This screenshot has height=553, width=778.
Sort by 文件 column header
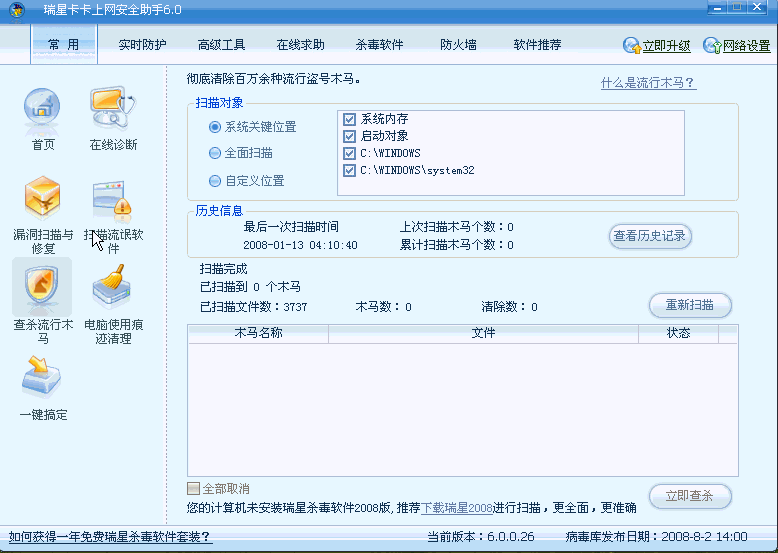[483, 333]
